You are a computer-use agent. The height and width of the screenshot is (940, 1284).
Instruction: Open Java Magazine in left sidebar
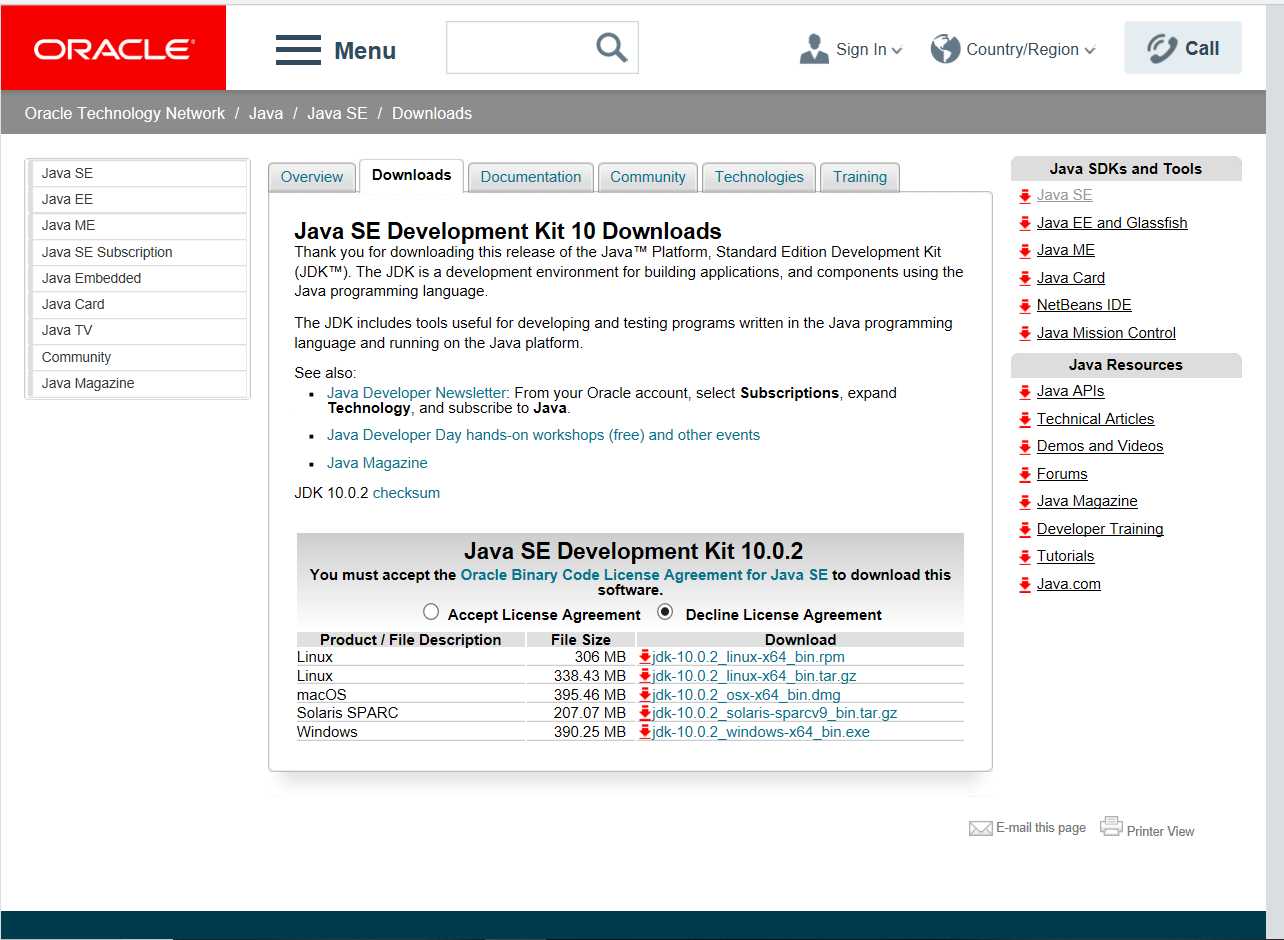[139, 383]
